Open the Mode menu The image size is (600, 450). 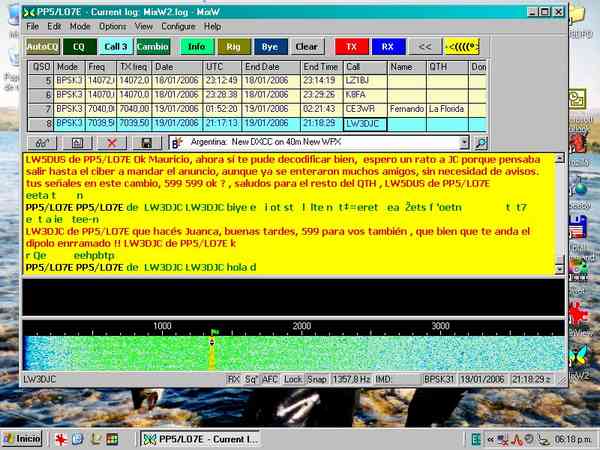click(80, 26)
